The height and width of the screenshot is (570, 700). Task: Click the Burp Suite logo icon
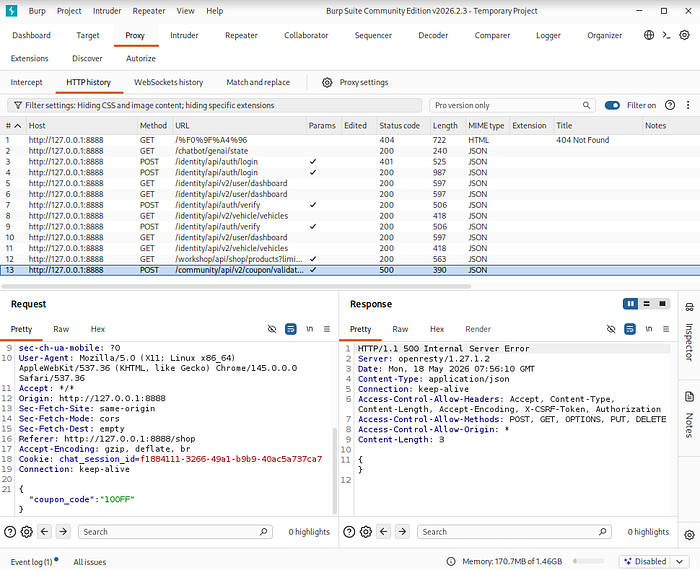point(11,11)
